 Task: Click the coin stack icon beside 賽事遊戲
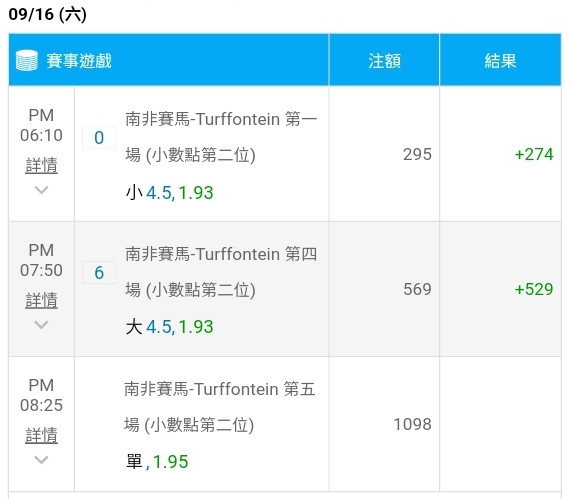(x=27, y=60)
